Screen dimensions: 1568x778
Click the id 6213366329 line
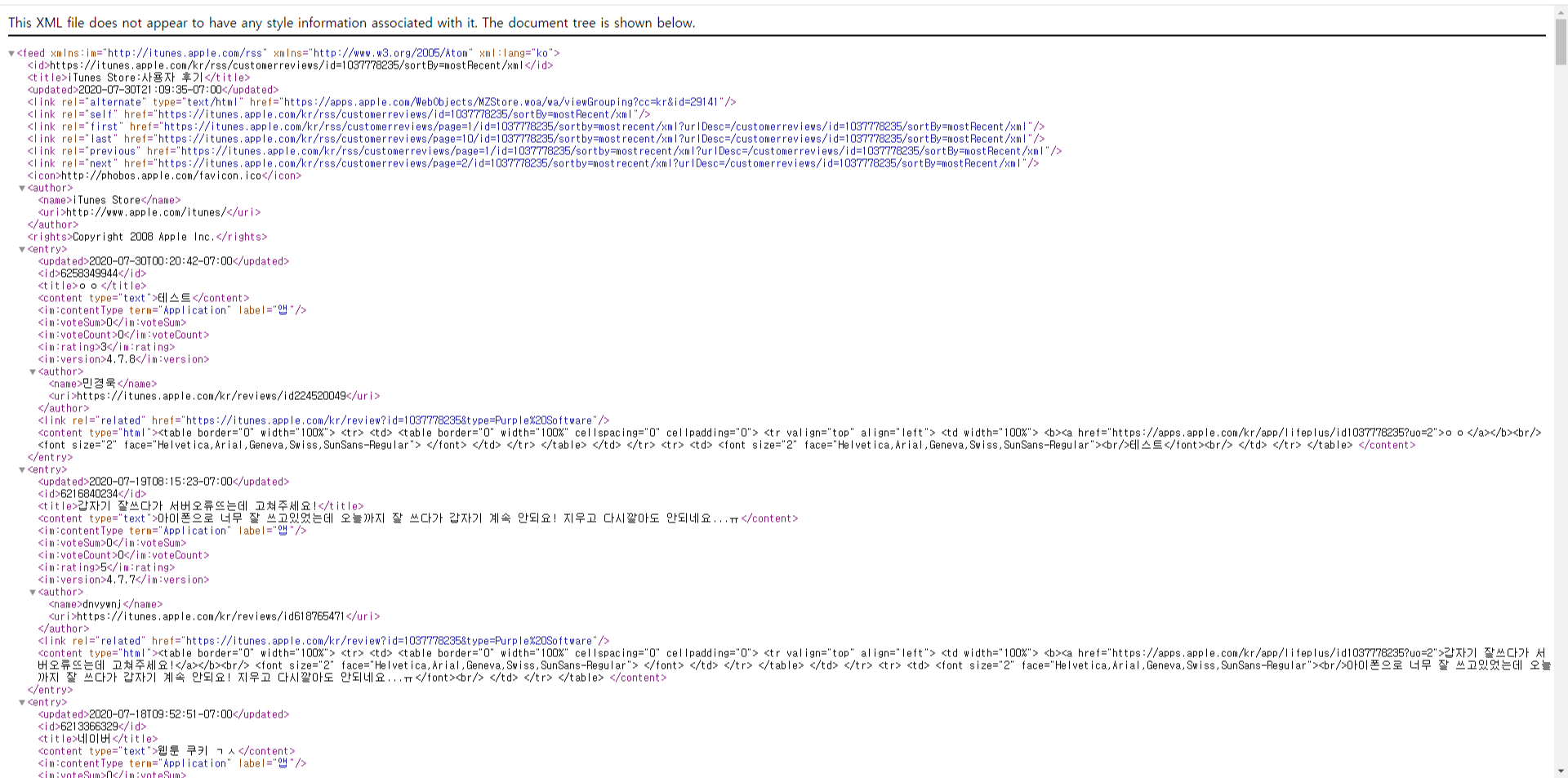(x=92, y=727)
